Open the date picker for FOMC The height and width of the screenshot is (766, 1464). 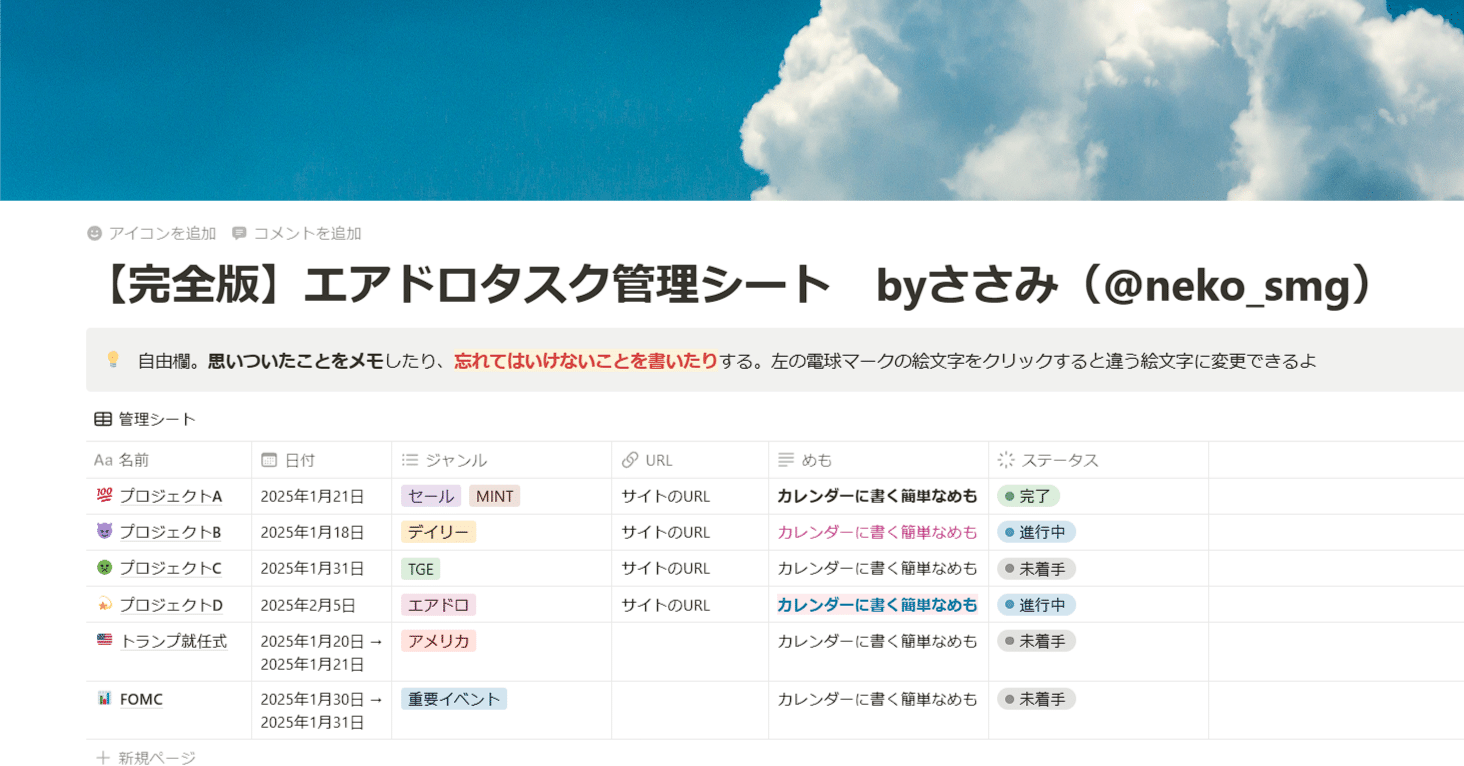(x=320, y=710)
